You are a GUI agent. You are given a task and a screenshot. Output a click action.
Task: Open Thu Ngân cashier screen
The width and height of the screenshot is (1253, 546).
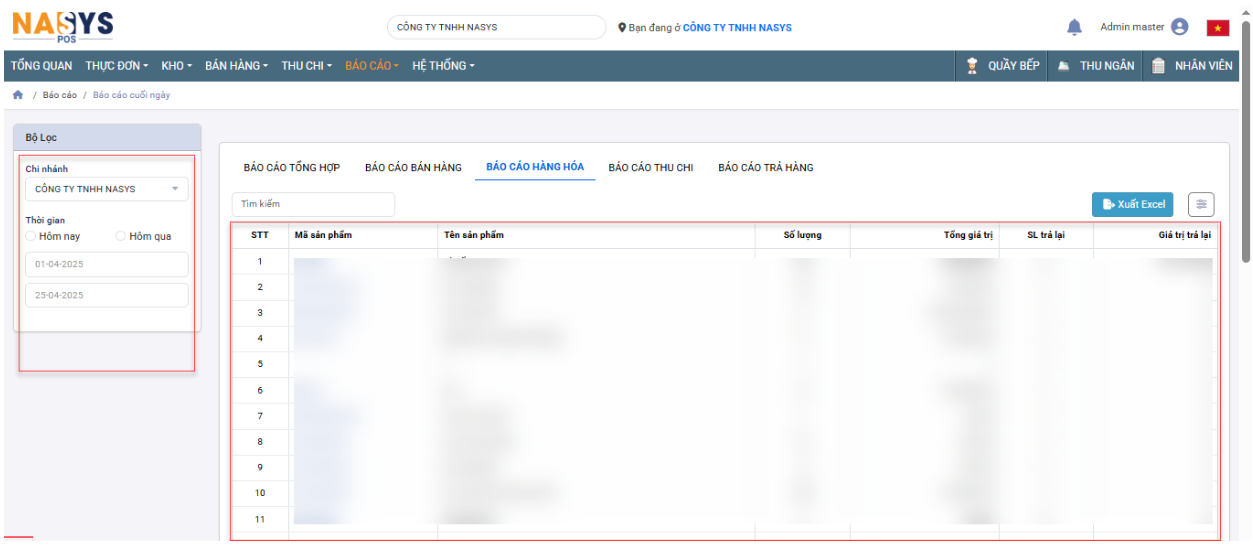[x=1096, y=66]
